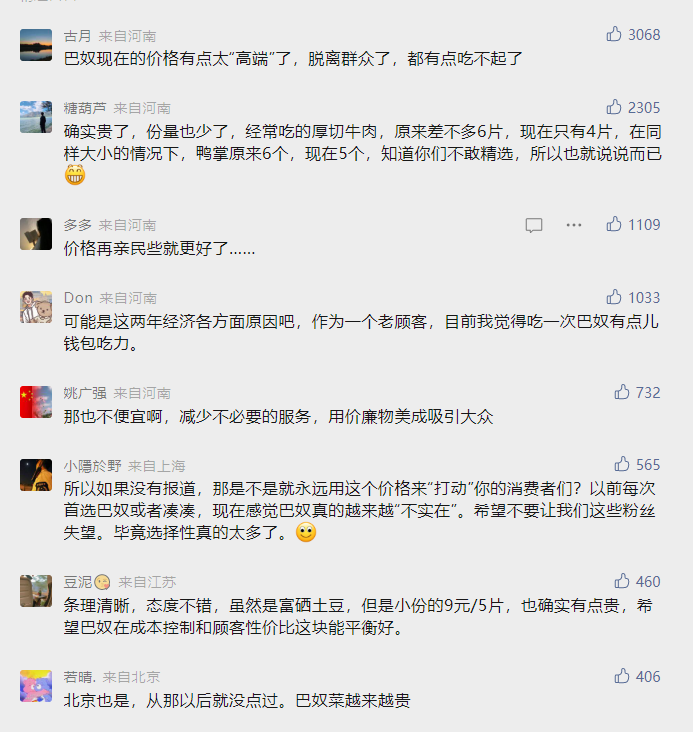Open 姚广强's profile via username
693x732 pixels.
(x=84, y=393)
